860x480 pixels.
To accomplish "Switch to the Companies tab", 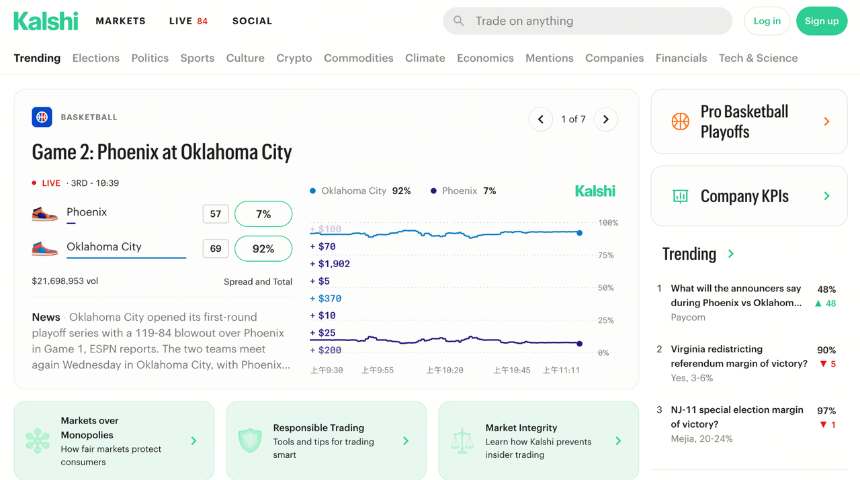I will [x=614, y=58].
